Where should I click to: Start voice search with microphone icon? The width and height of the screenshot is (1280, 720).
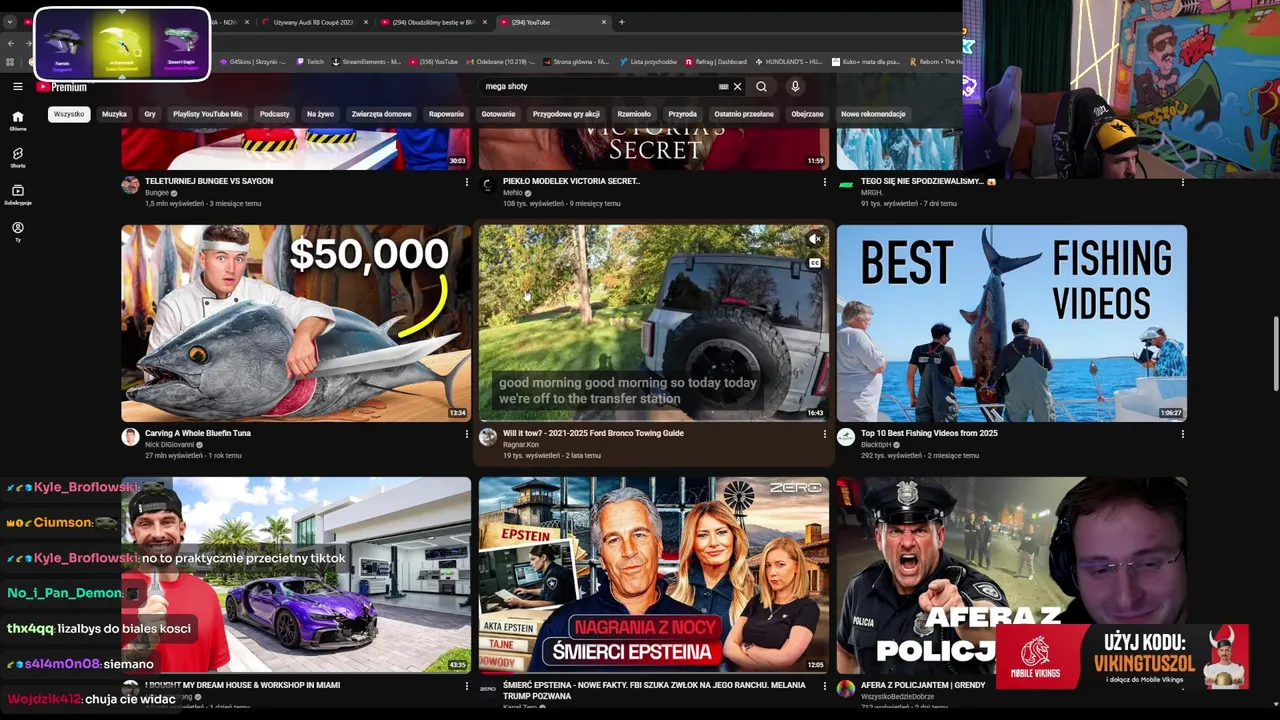click(795, 87)
